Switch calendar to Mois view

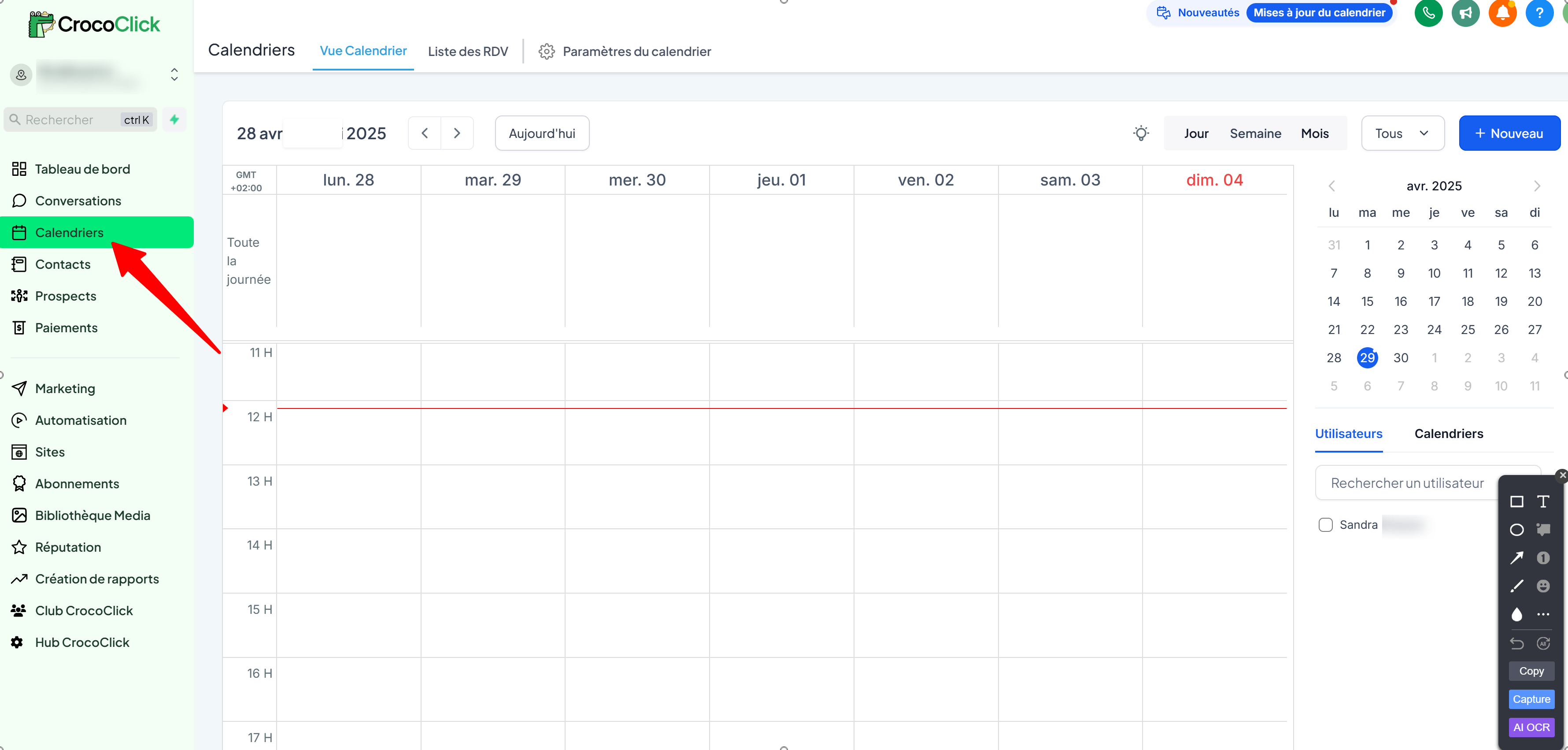[1315, 134]
